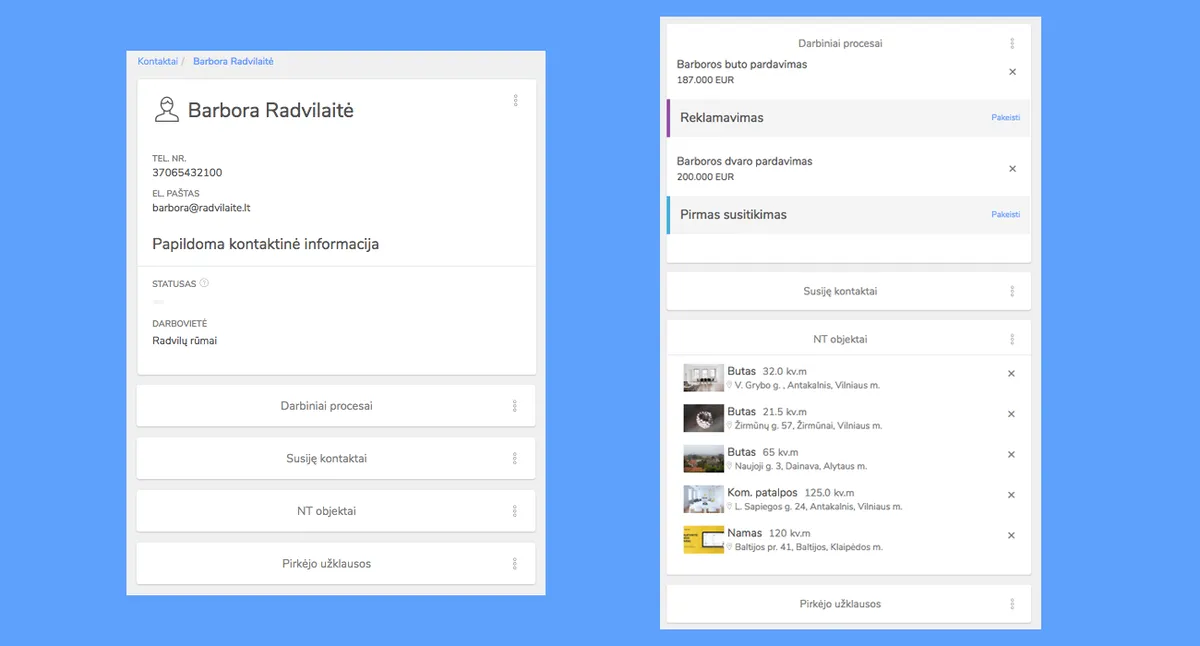Click the email barbora@radvilaite.lt
The height and width of the screenshot is (646, 1200).
(x=201, y=208)
